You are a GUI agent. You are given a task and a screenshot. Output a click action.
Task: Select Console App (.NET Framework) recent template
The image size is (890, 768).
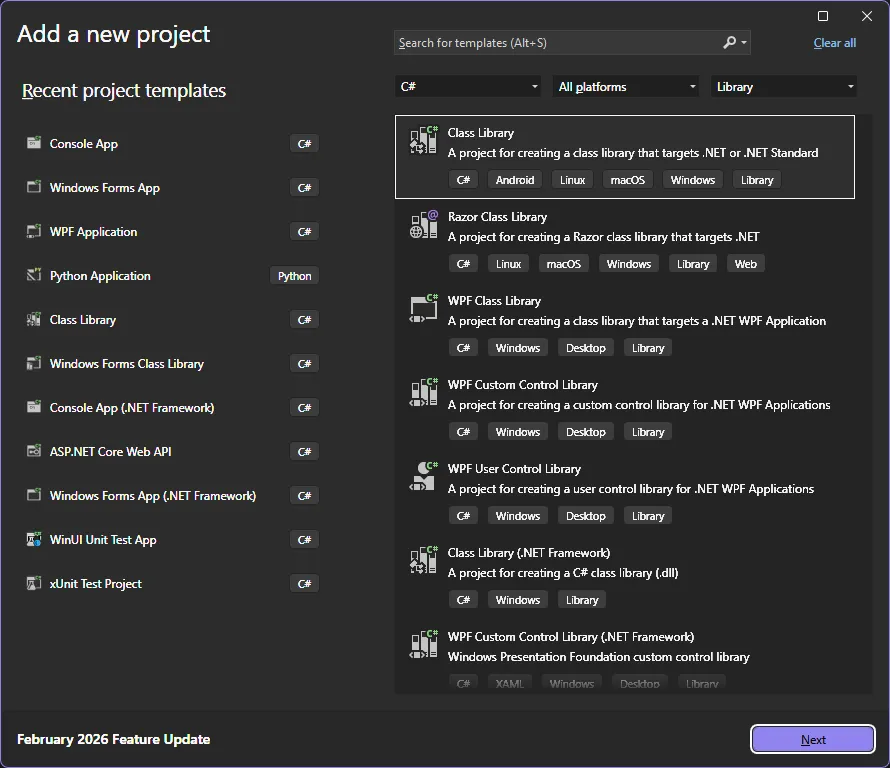point(173,408)
